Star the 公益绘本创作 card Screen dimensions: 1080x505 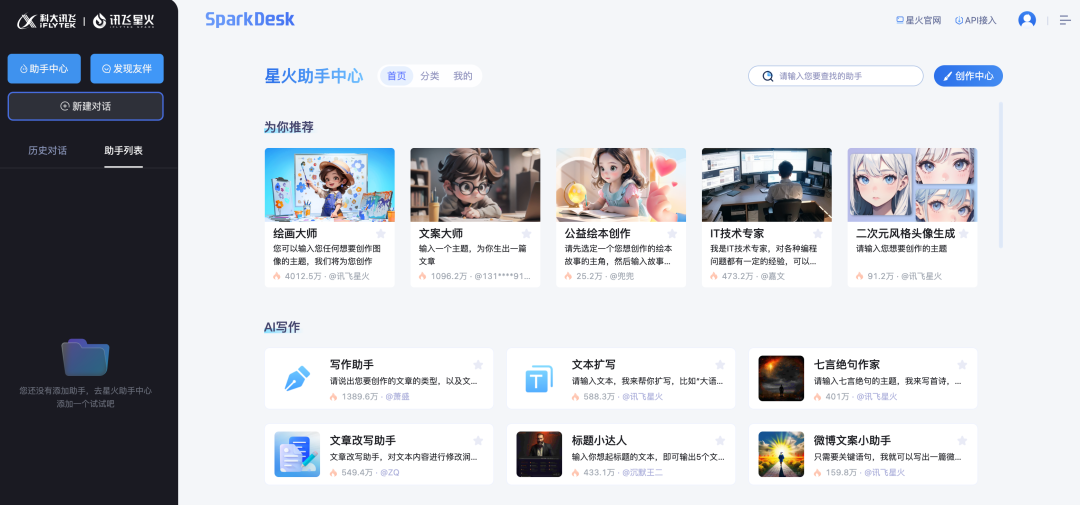672,234
